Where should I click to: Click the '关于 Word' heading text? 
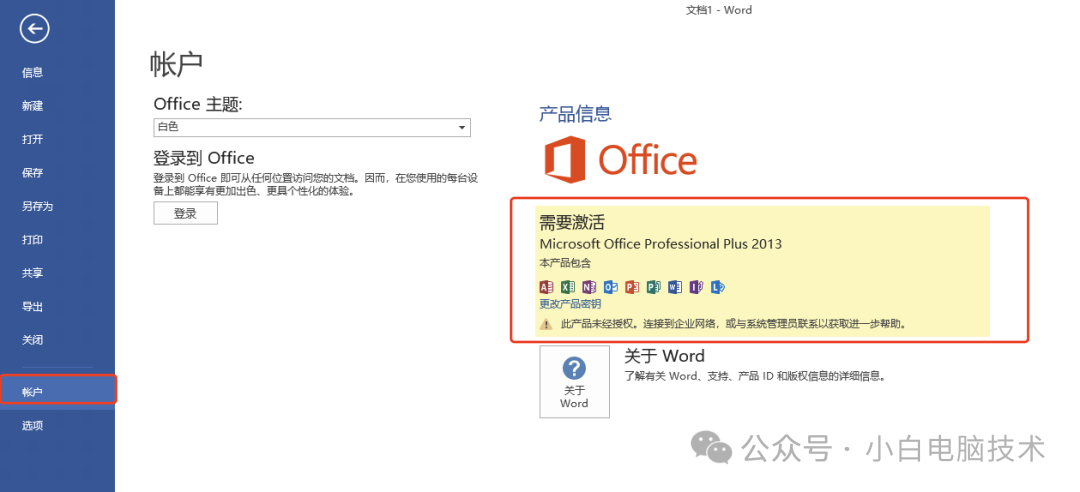point(665,356)
